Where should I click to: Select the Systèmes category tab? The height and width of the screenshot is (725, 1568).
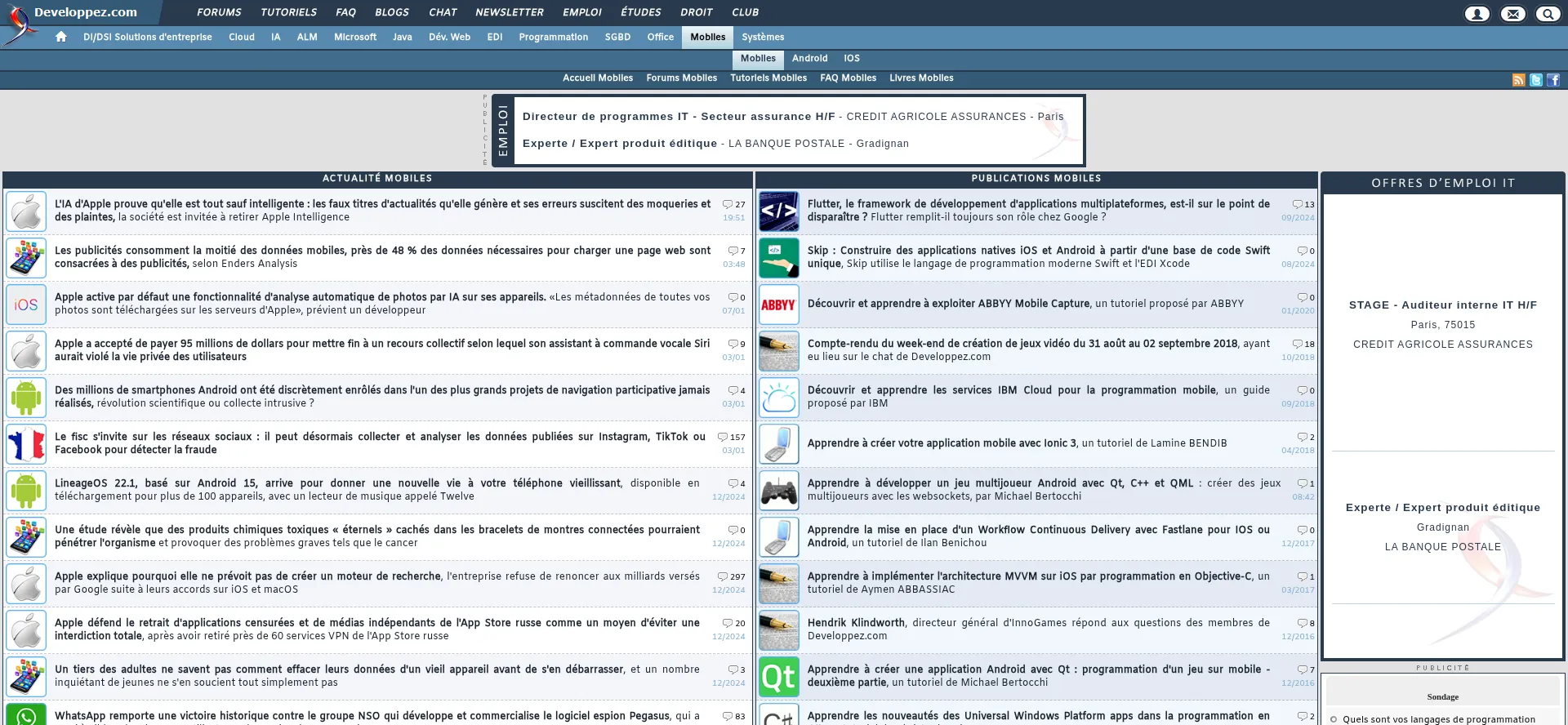[763, 37]
